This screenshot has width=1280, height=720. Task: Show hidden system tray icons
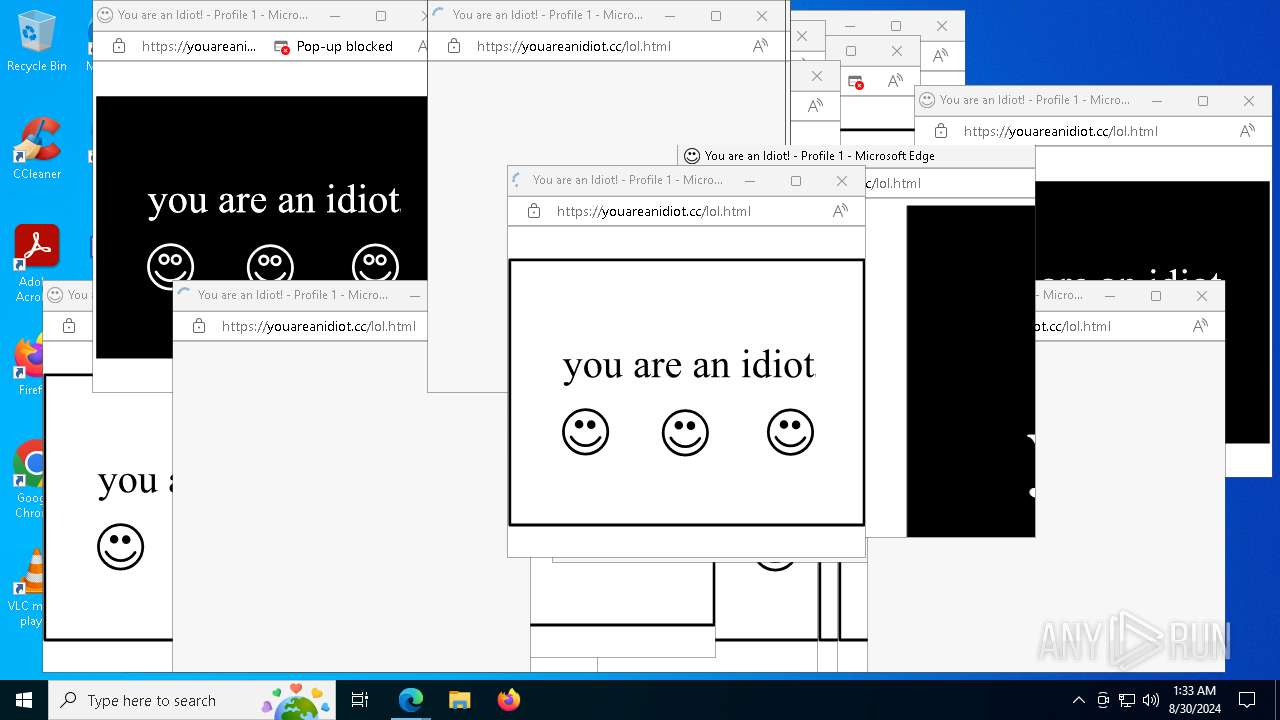(x=1078, y=700)
